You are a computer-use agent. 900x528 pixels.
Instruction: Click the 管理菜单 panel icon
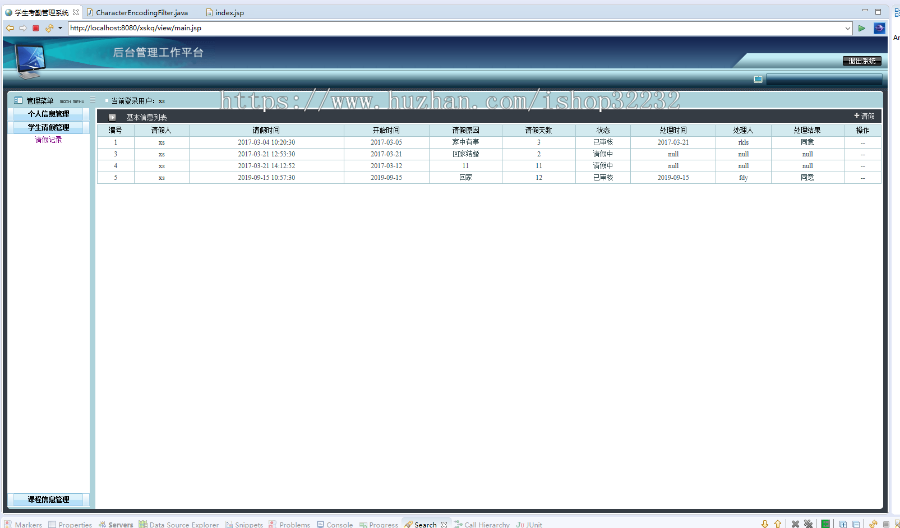point(18,100)
